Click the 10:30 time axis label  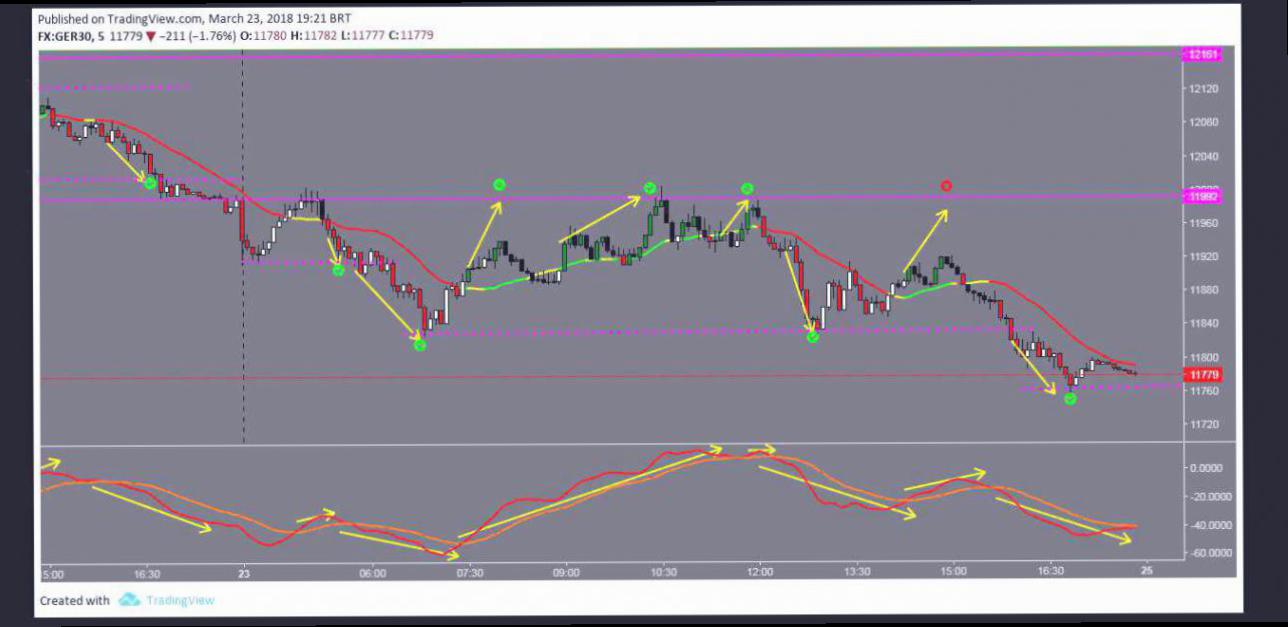click(x=663, y=574)
